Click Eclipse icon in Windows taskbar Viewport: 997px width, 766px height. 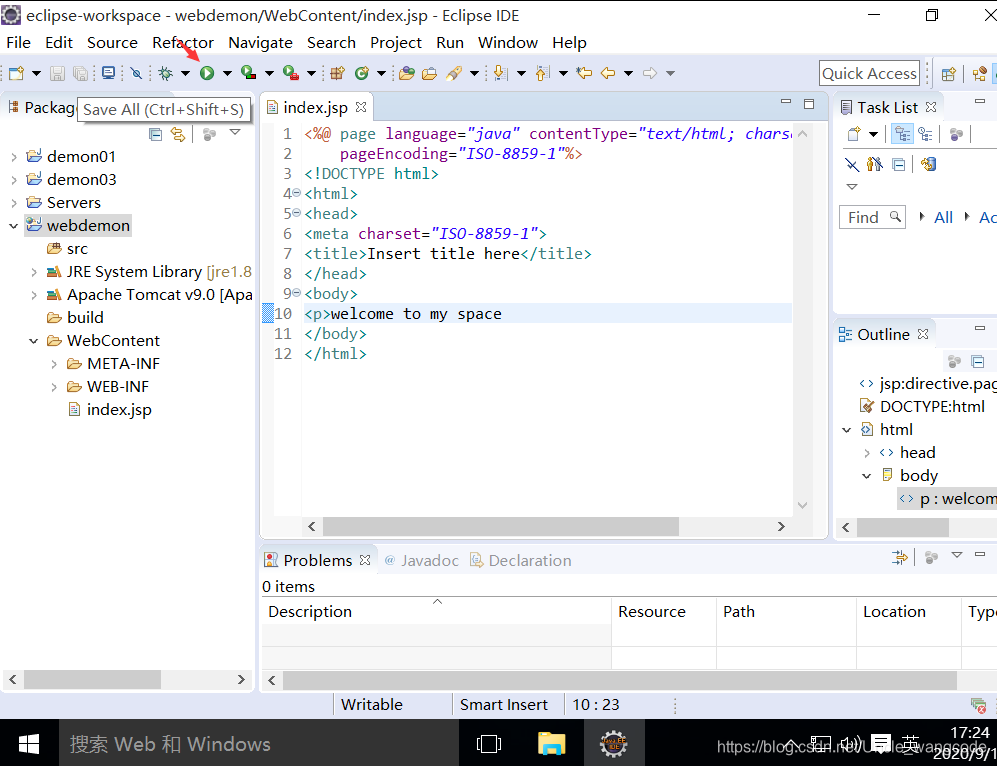(x=614, y=743)
